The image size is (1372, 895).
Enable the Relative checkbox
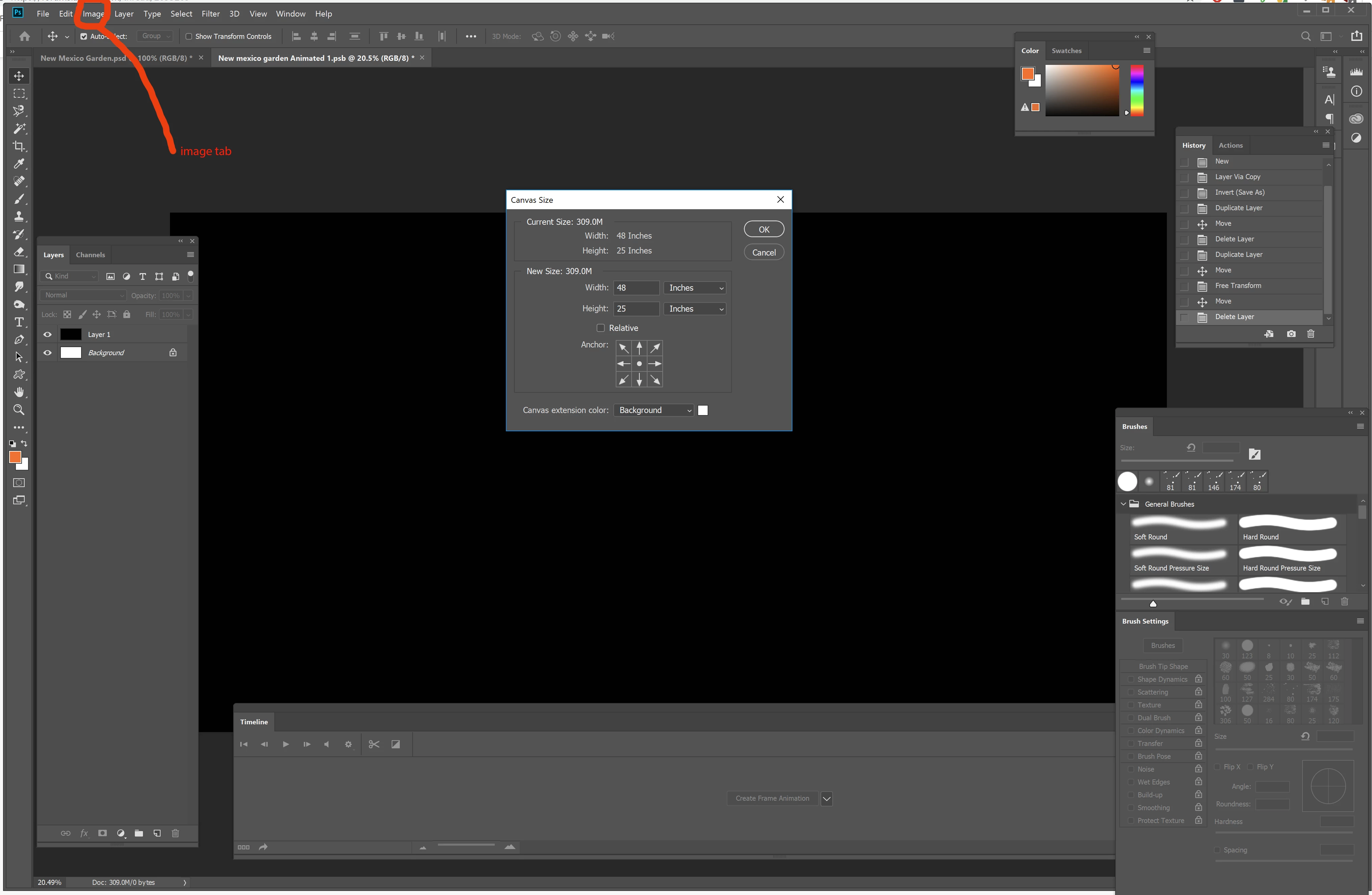[600, 328]
